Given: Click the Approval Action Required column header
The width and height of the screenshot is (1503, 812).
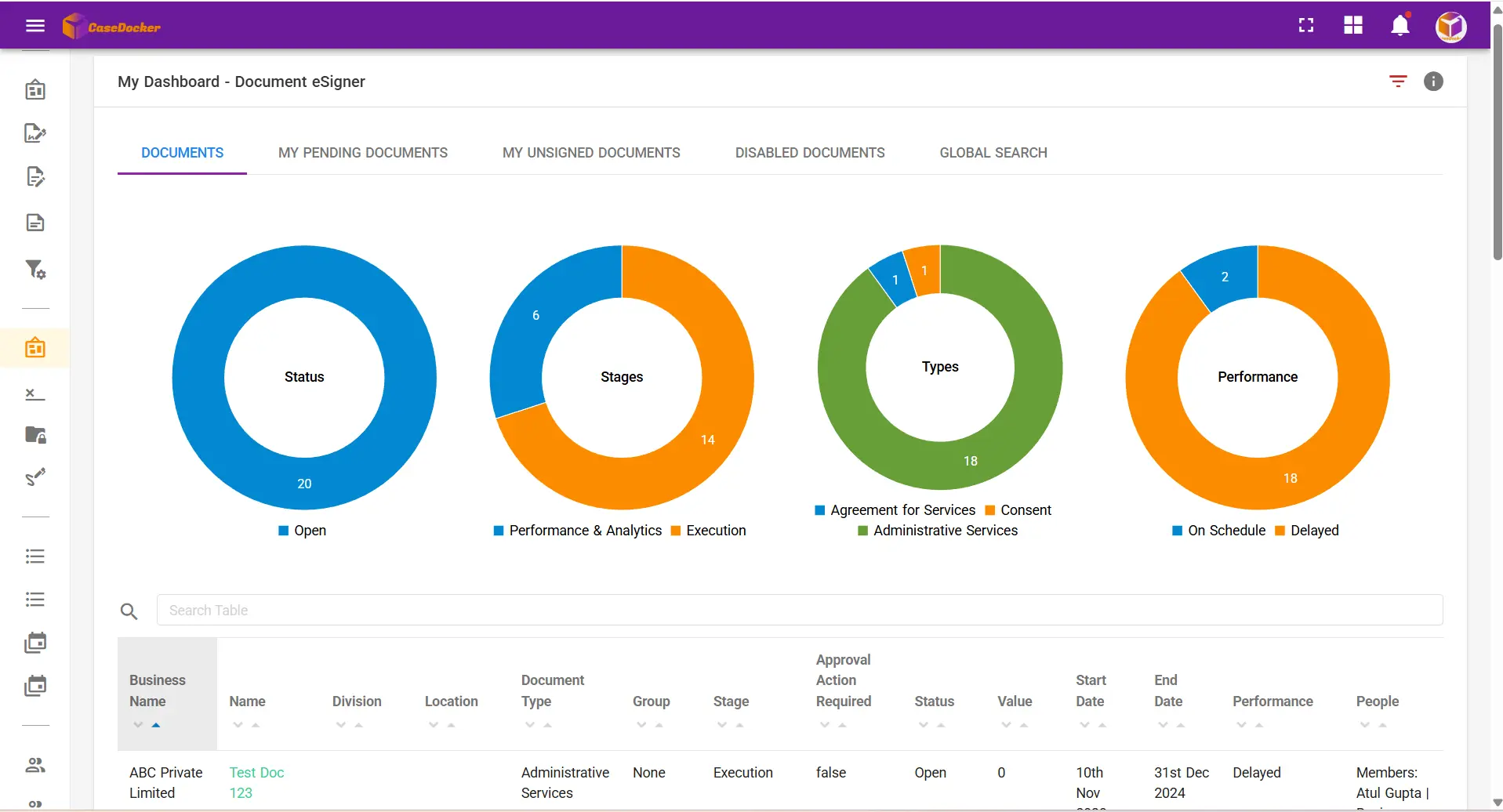Looking at the screenshot, I should tap(844, 680).
